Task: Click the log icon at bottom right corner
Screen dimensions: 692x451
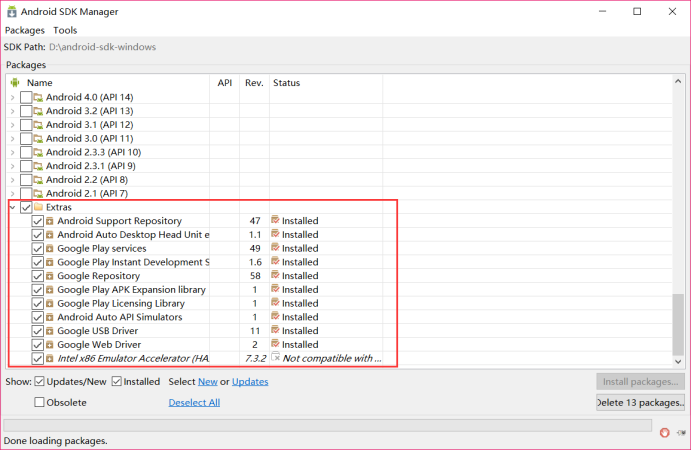Action: coord(682,432)
